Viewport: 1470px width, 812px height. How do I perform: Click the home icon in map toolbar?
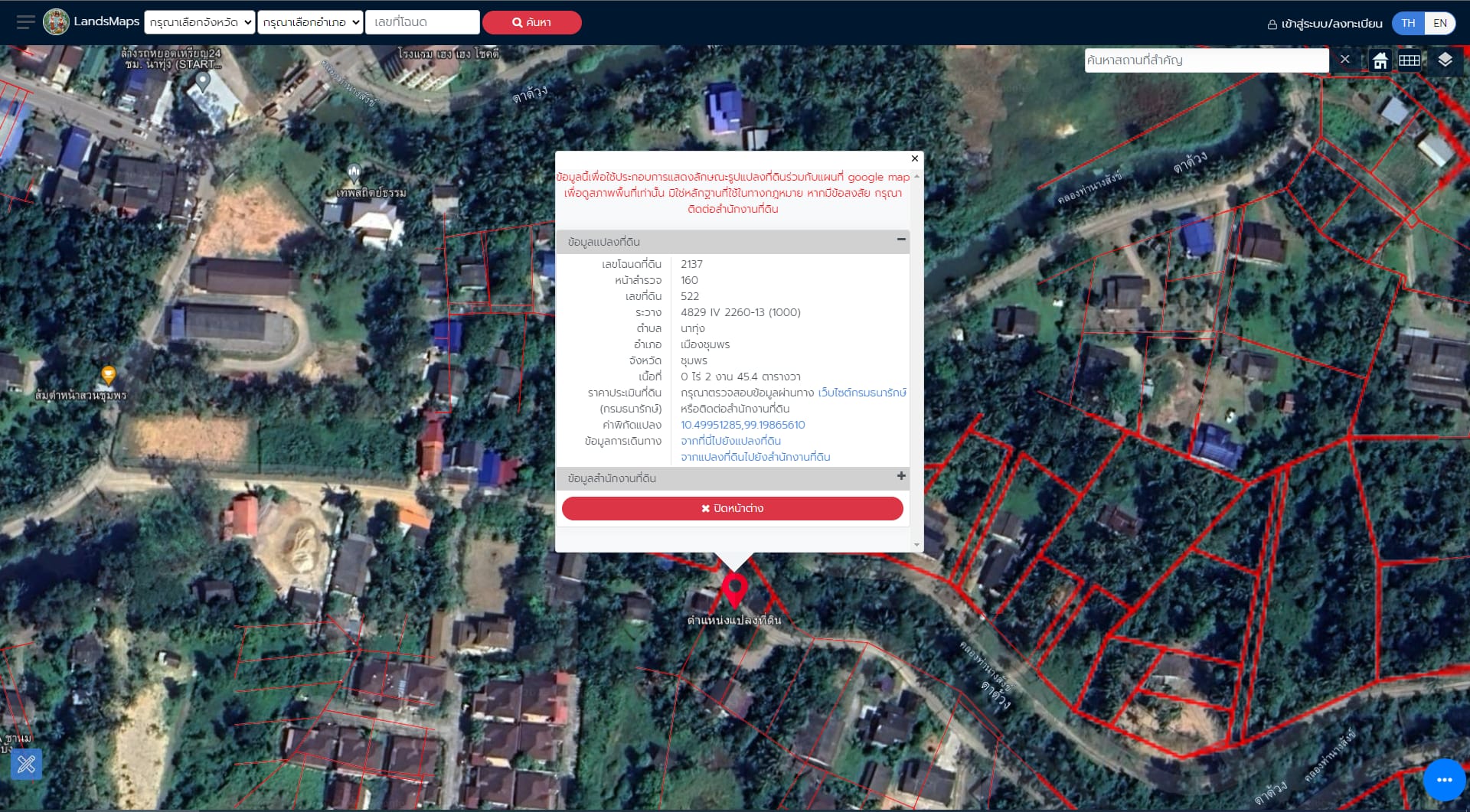[1380, 60]
